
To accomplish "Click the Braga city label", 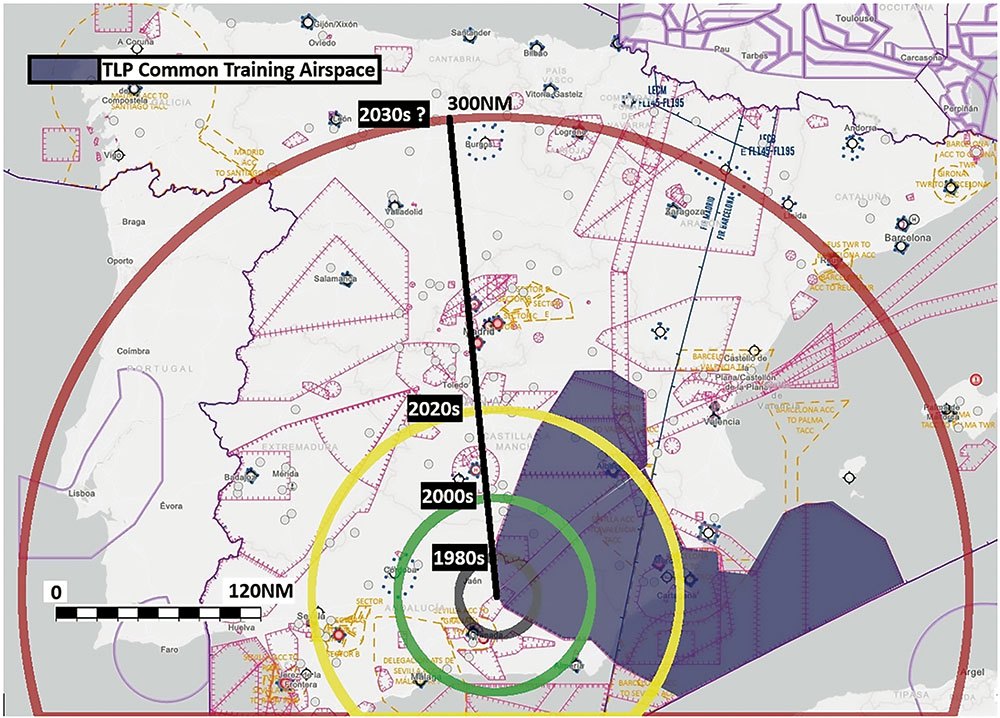I will 133,222.
